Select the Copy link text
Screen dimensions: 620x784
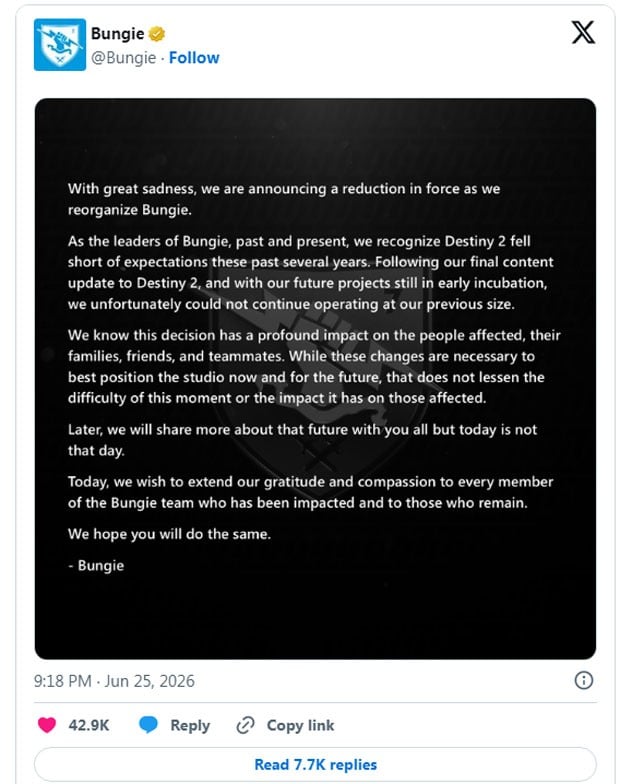[x=300, y=725]
